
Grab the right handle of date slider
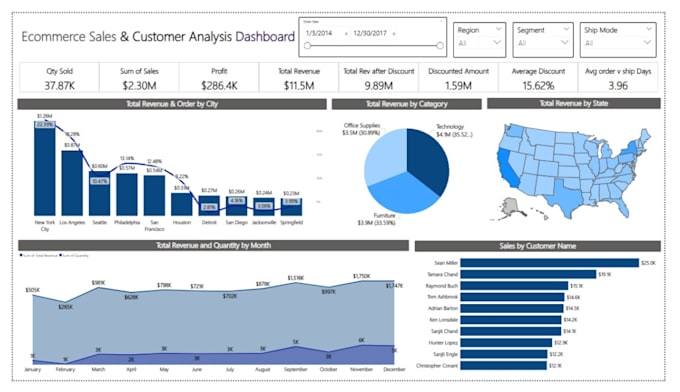[440, 46]
